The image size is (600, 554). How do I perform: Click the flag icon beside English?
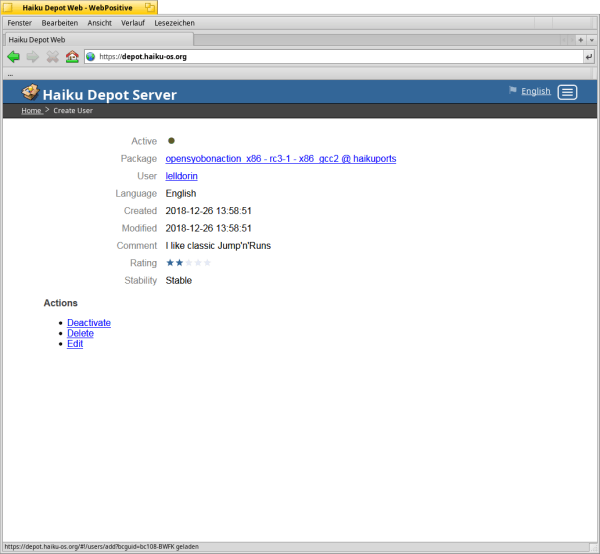(513, 91)
